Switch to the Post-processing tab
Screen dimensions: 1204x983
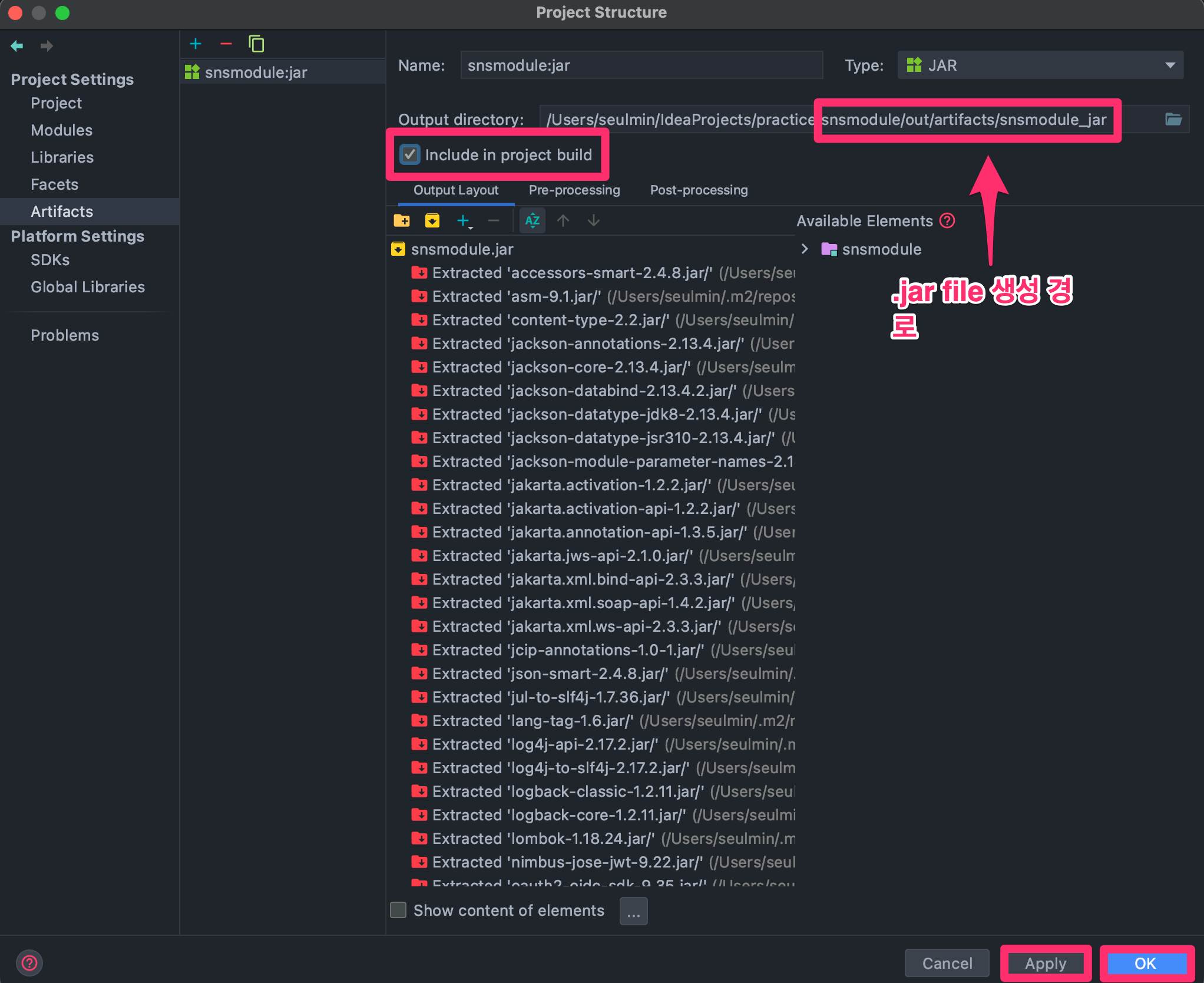pyautogui.click(x=699, y=190)
